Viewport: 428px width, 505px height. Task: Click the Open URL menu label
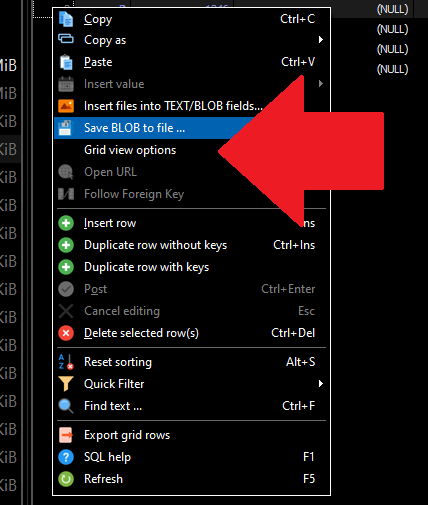[110, 172]
